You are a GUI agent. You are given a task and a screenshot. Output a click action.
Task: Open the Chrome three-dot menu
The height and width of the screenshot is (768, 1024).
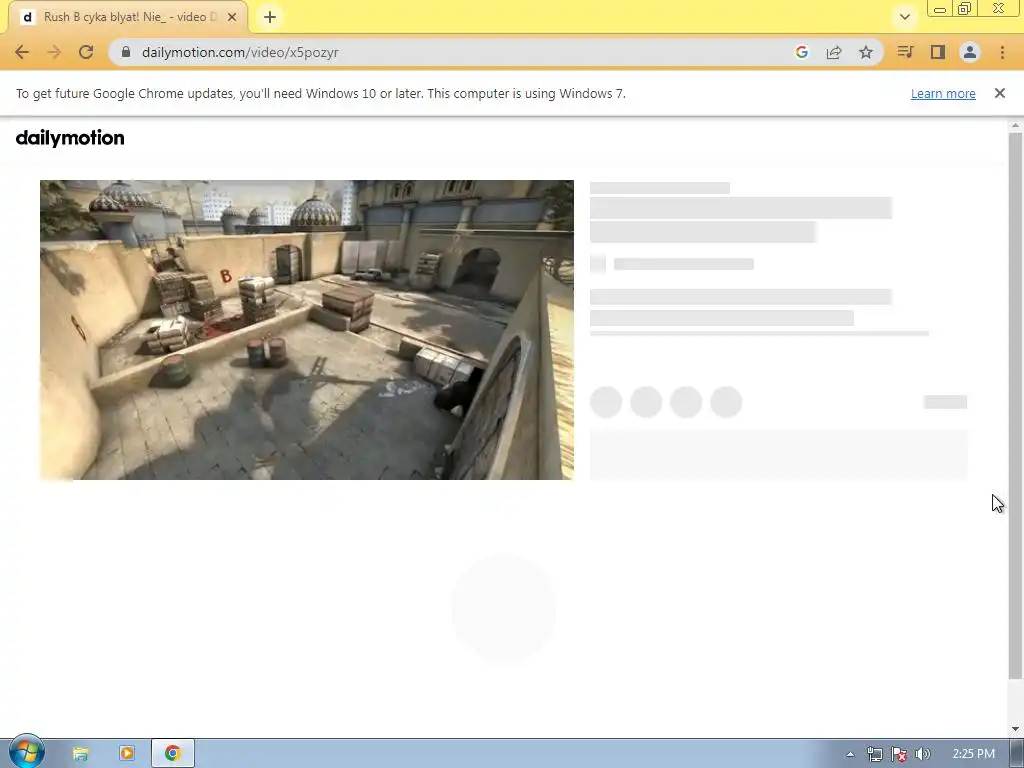tap(1002, 52)
